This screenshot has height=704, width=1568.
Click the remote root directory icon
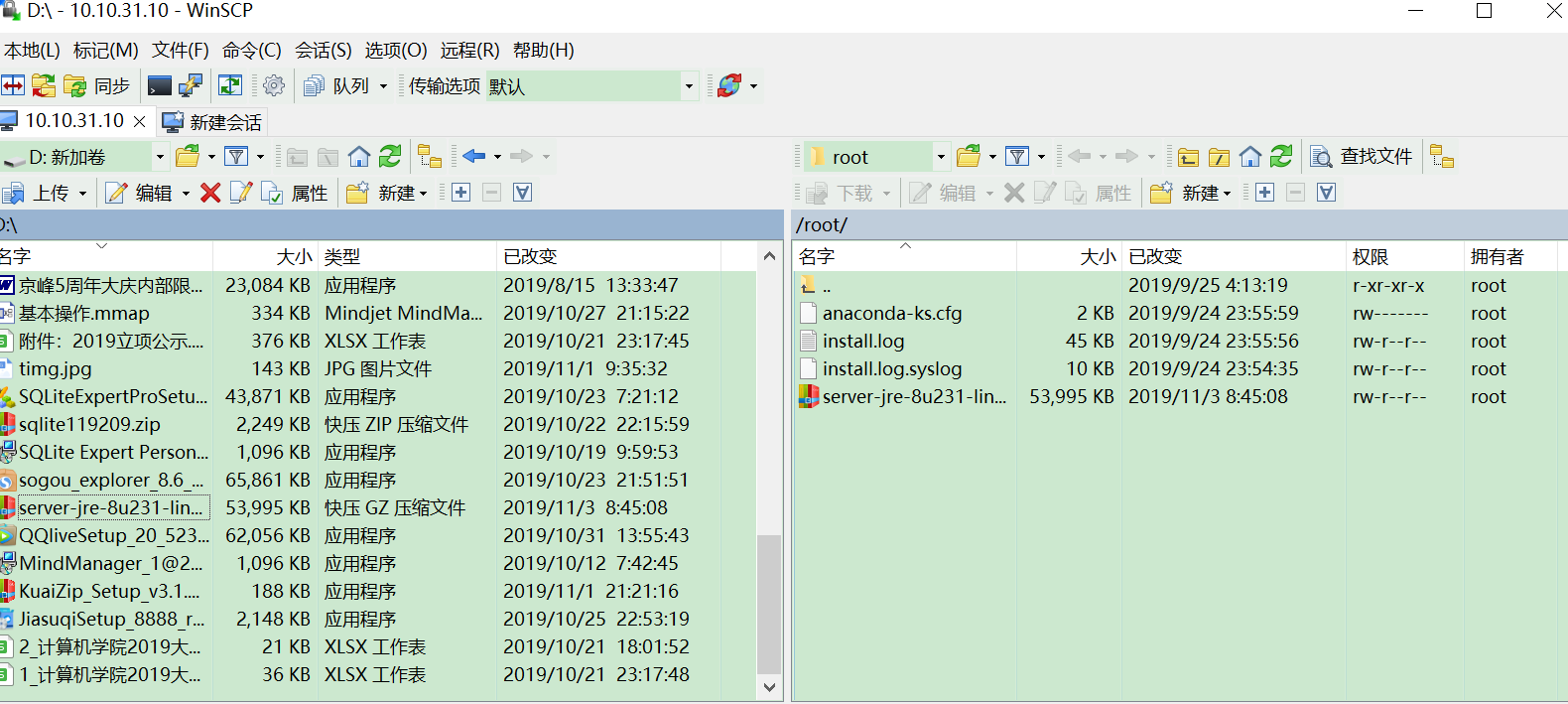point(1220,157)
